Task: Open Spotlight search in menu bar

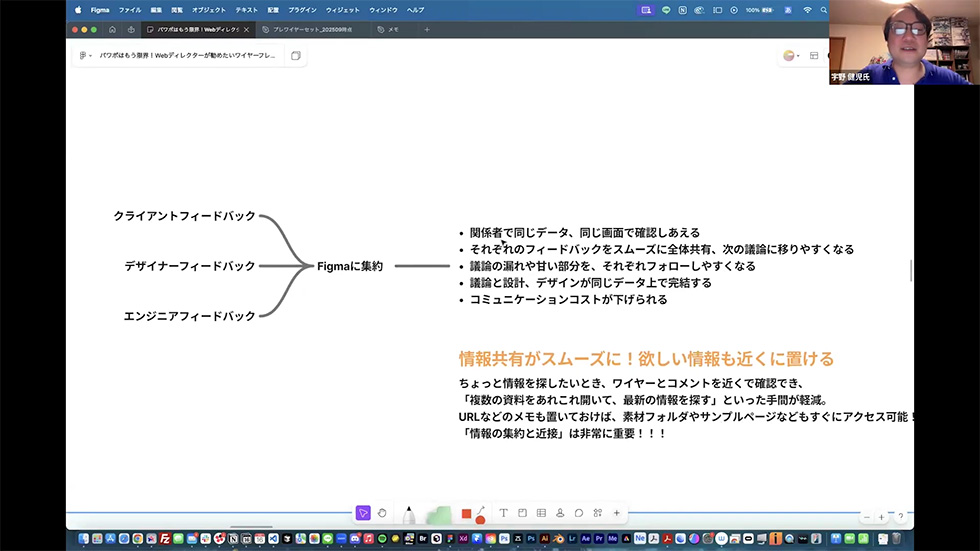Action: click(x=824, y=10)
